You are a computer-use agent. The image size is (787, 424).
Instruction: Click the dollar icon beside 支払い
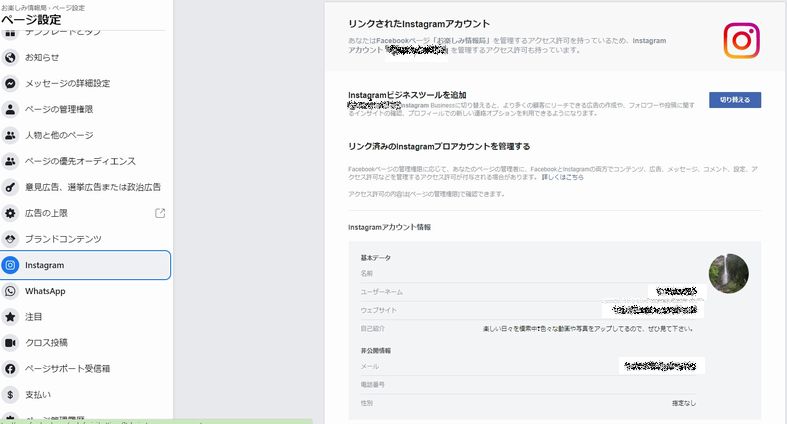(10, 395)
